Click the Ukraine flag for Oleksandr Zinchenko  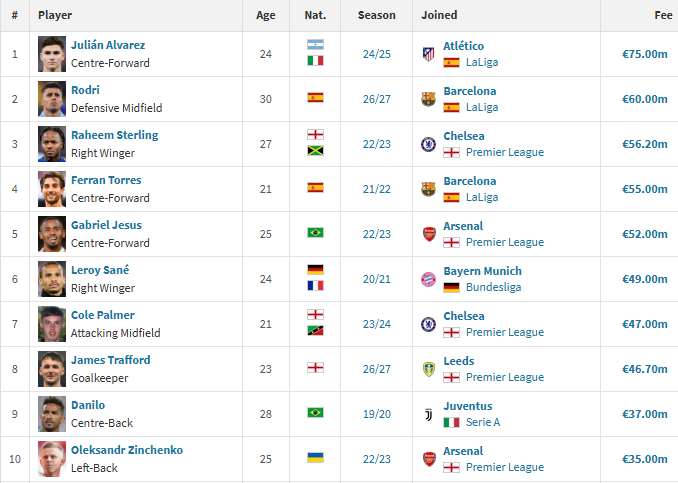315,457
